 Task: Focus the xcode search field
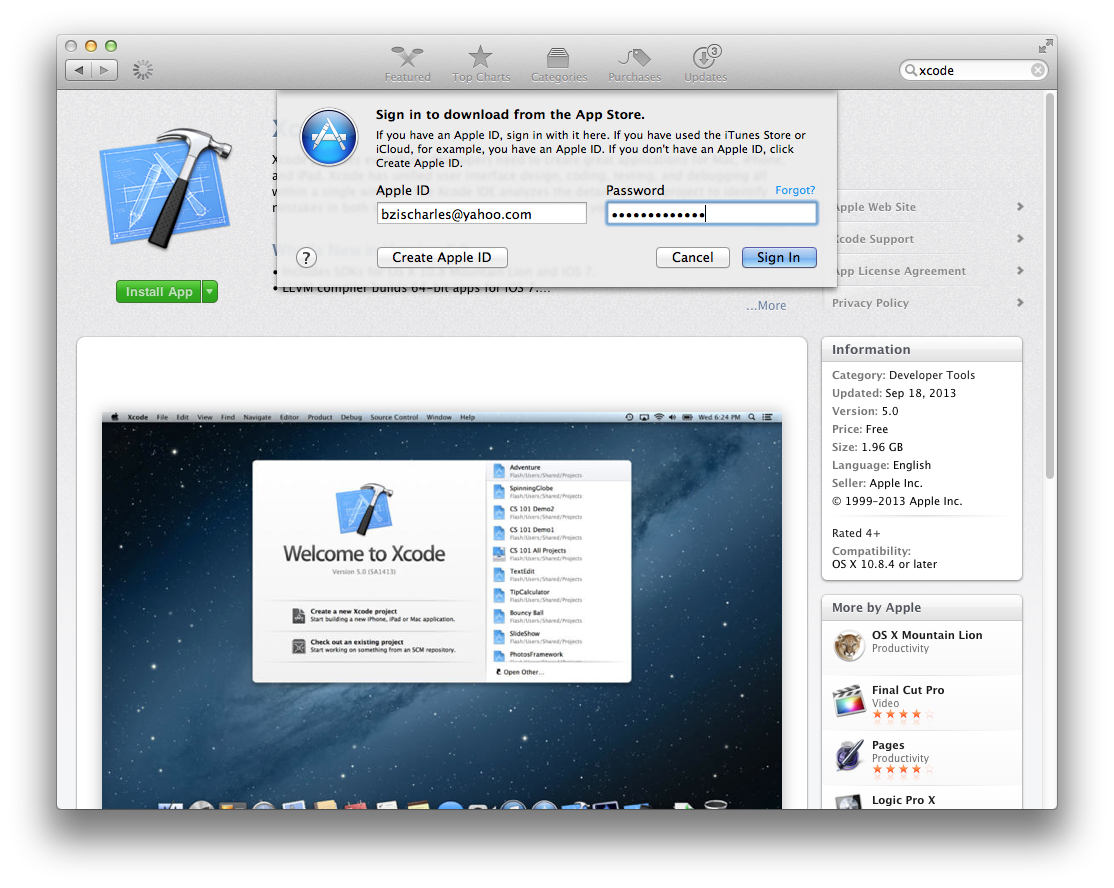pyautogui.click(x=973, y=70)
